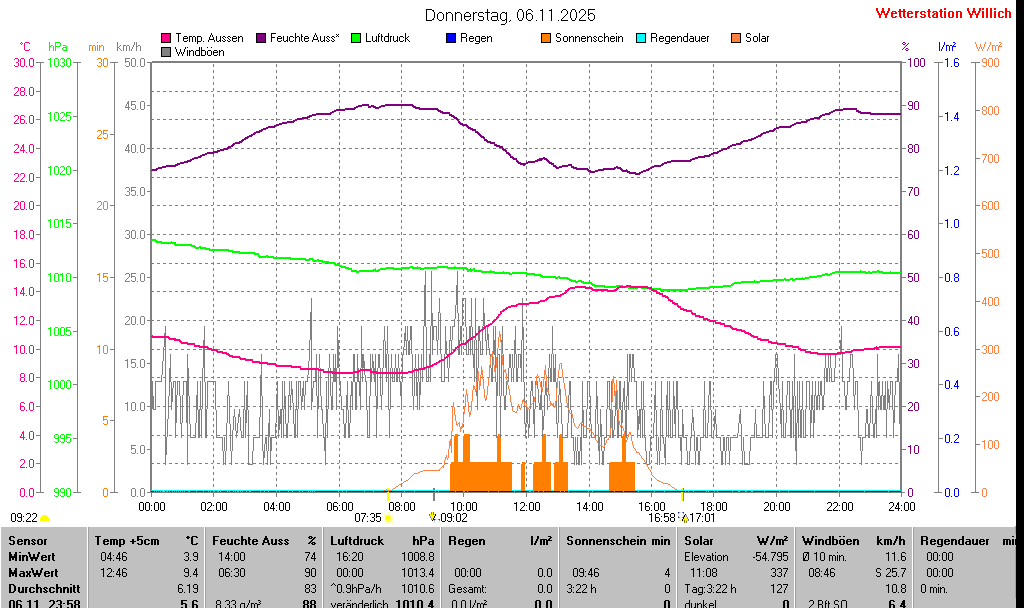Image resolution: width=1024 pixels, height=608 pixels.
Task: Click the hPa axis unit label
Action: click(x=58, y=47)
